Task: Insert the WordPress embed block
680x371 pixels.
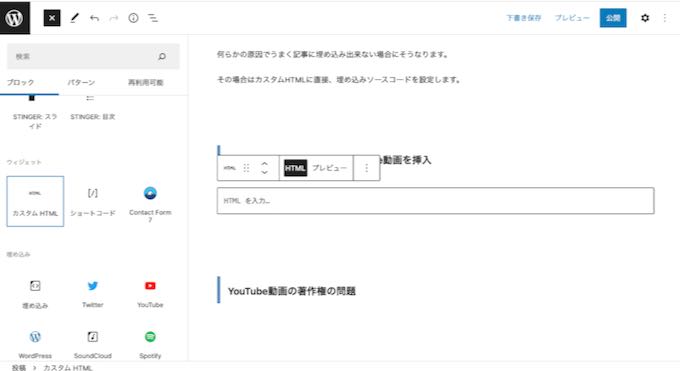Action: tap(35, 345)
